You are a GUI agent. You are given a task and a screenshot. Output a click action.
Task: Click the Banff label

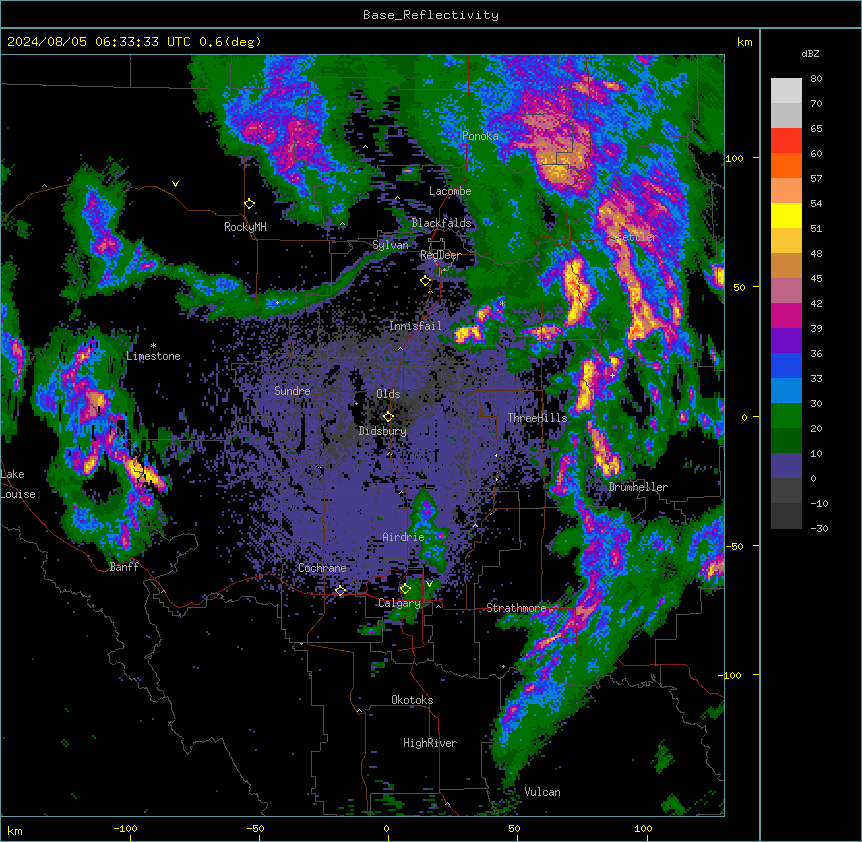click(x=124, y=567)
